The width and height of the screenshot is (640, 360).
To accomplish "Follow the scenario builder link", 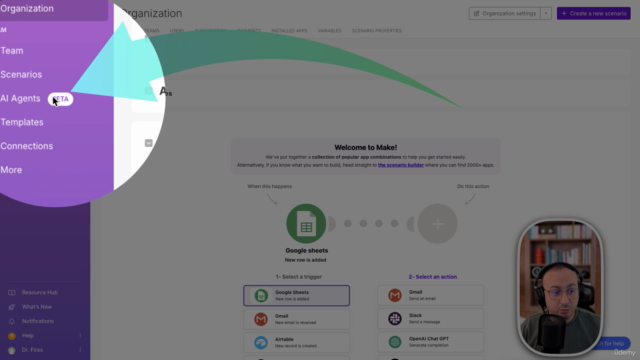I will point(401,165).
